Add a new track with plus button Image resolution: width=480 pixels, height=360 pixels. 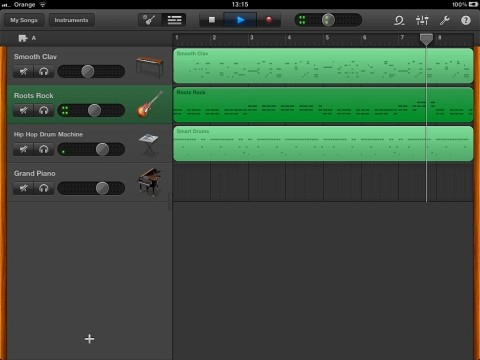[89, 339]
